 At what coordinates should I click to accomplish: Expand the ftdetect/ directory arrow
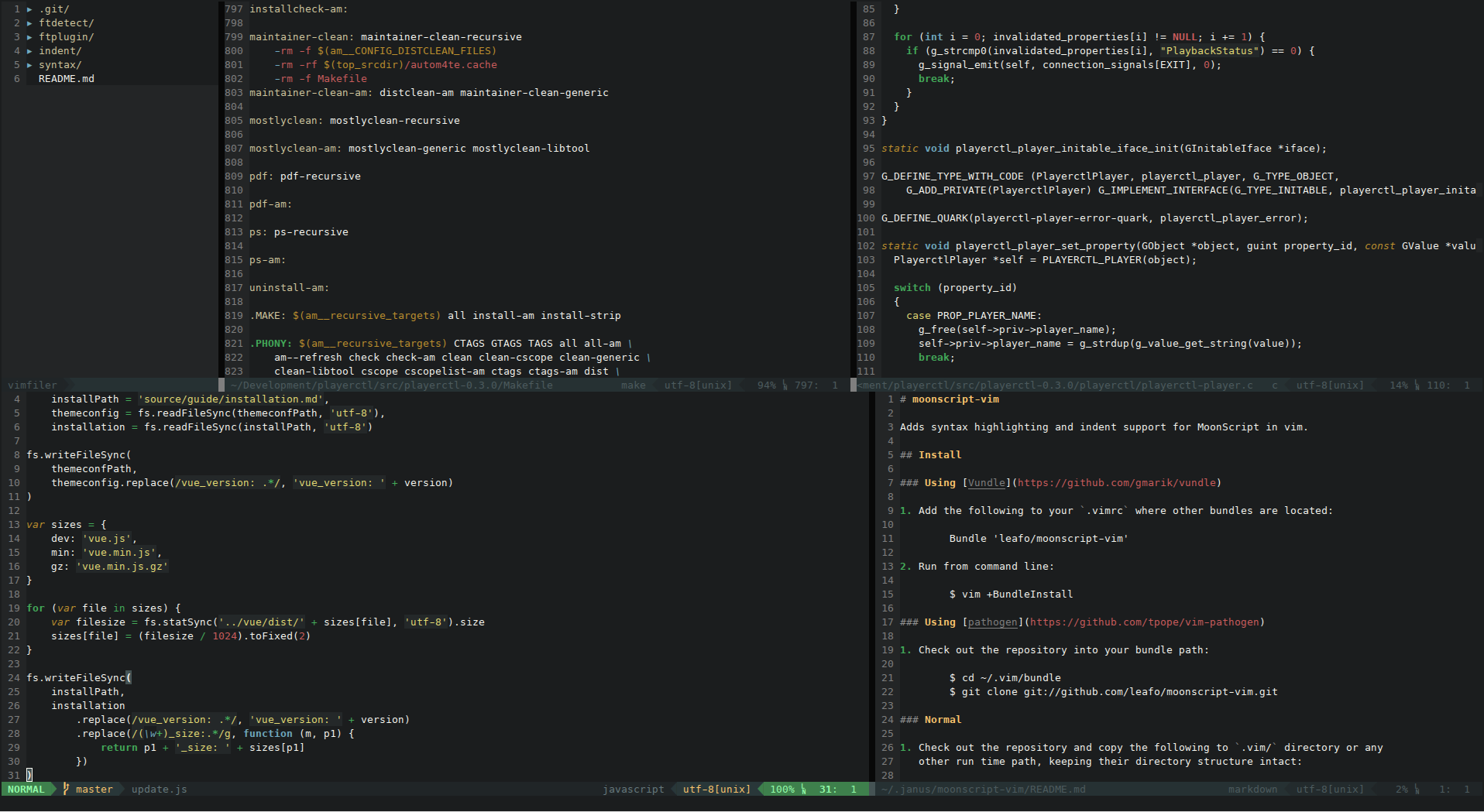click(x=29, y=23)
